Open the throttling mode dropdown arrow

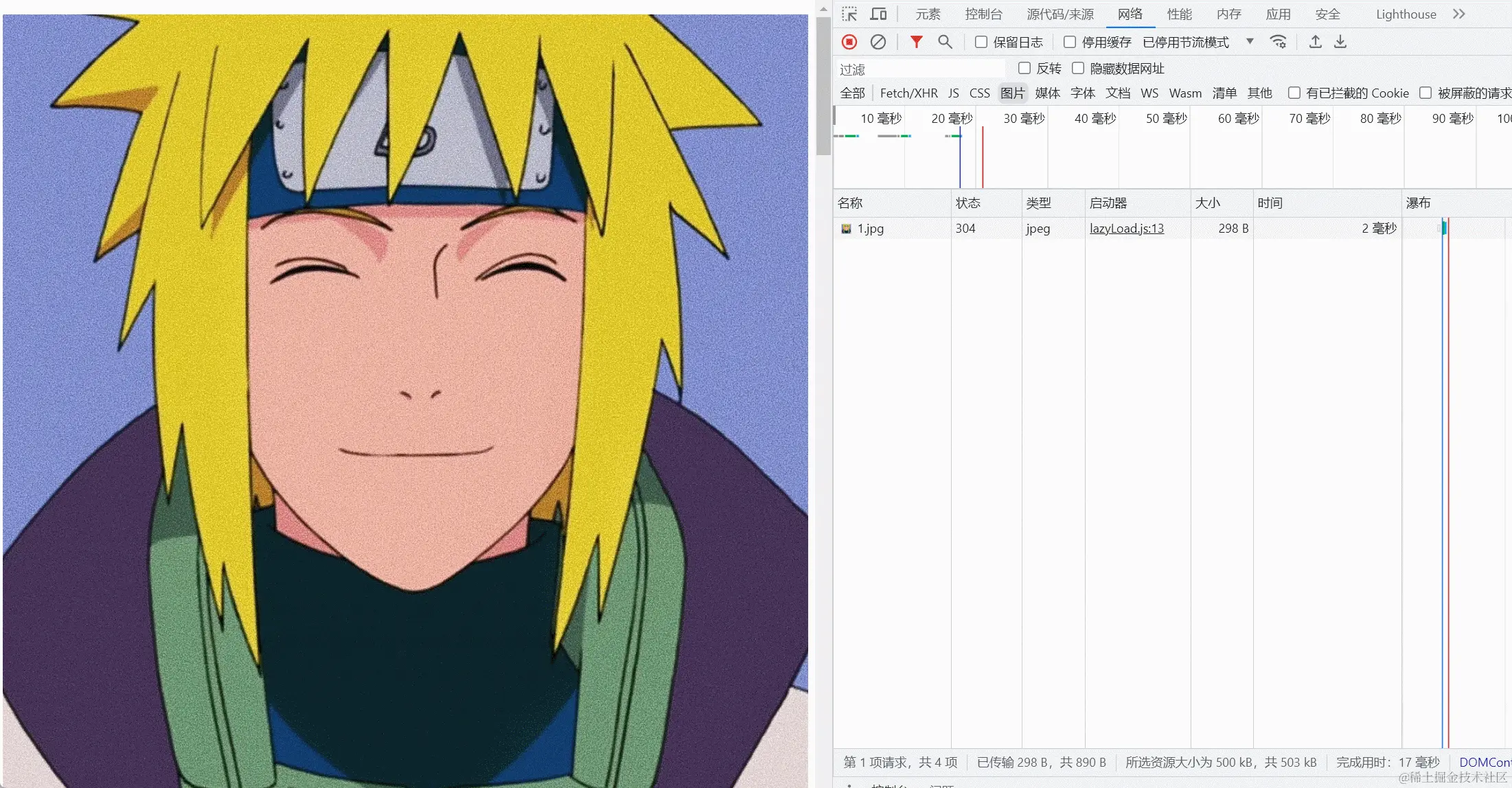pyautogui.click(x=1250, y=42)
